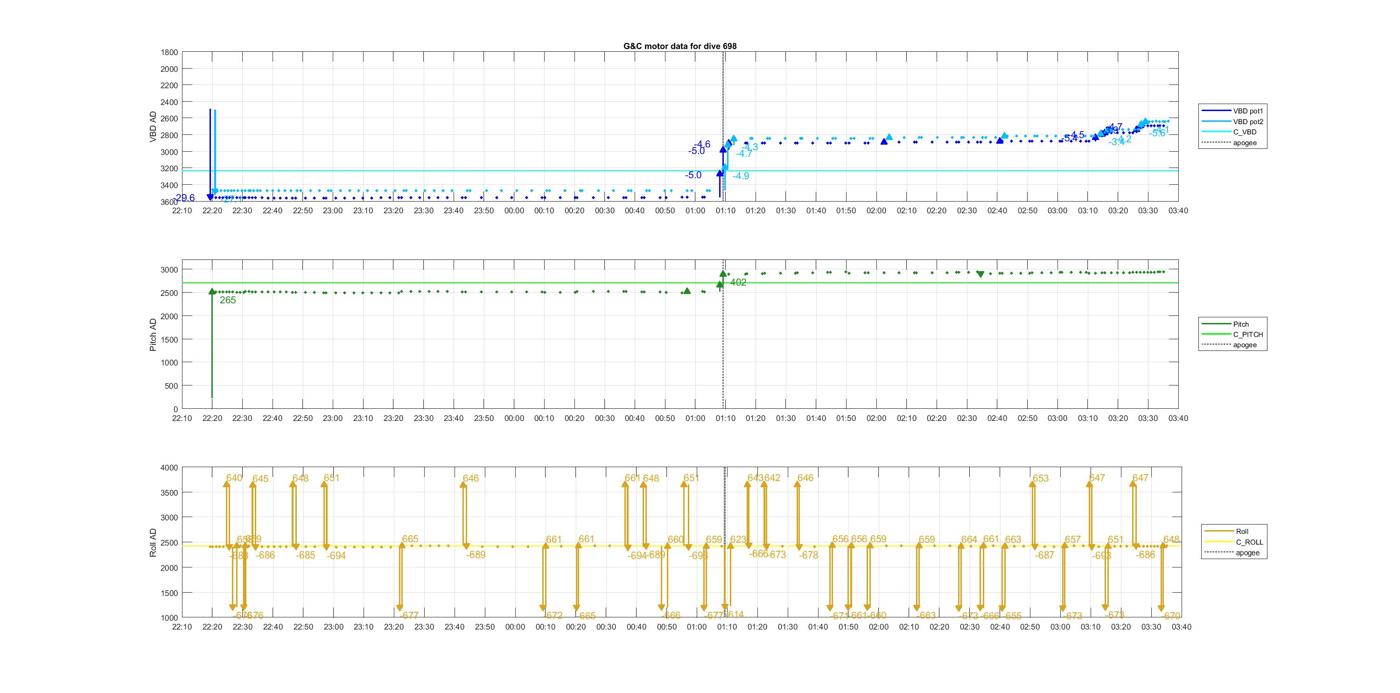Image resolution: width=1400 pixels, height=693 pixels.
Task: Click the cyan "-4.9" VBD data label
Action: (x=741, y=176)
